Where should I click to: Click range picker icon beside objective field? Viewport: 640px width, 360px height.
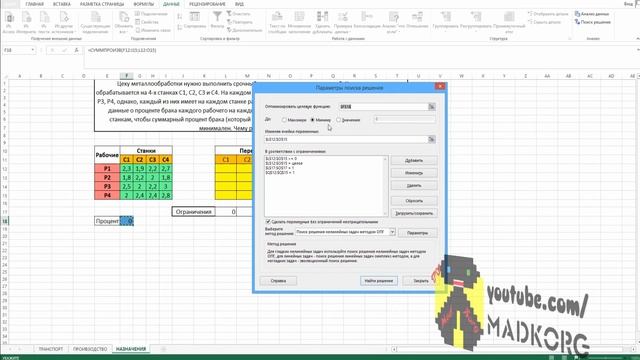point(431,107)
